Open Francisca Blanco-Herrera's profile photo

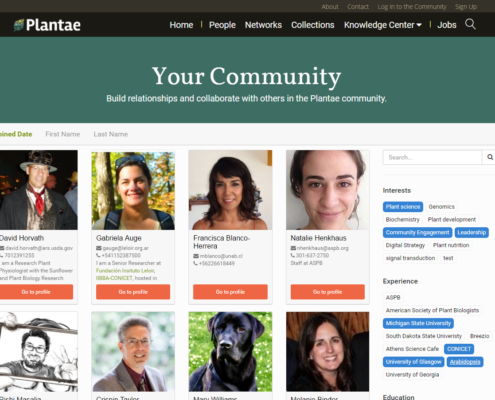click(x=230, y=190)
